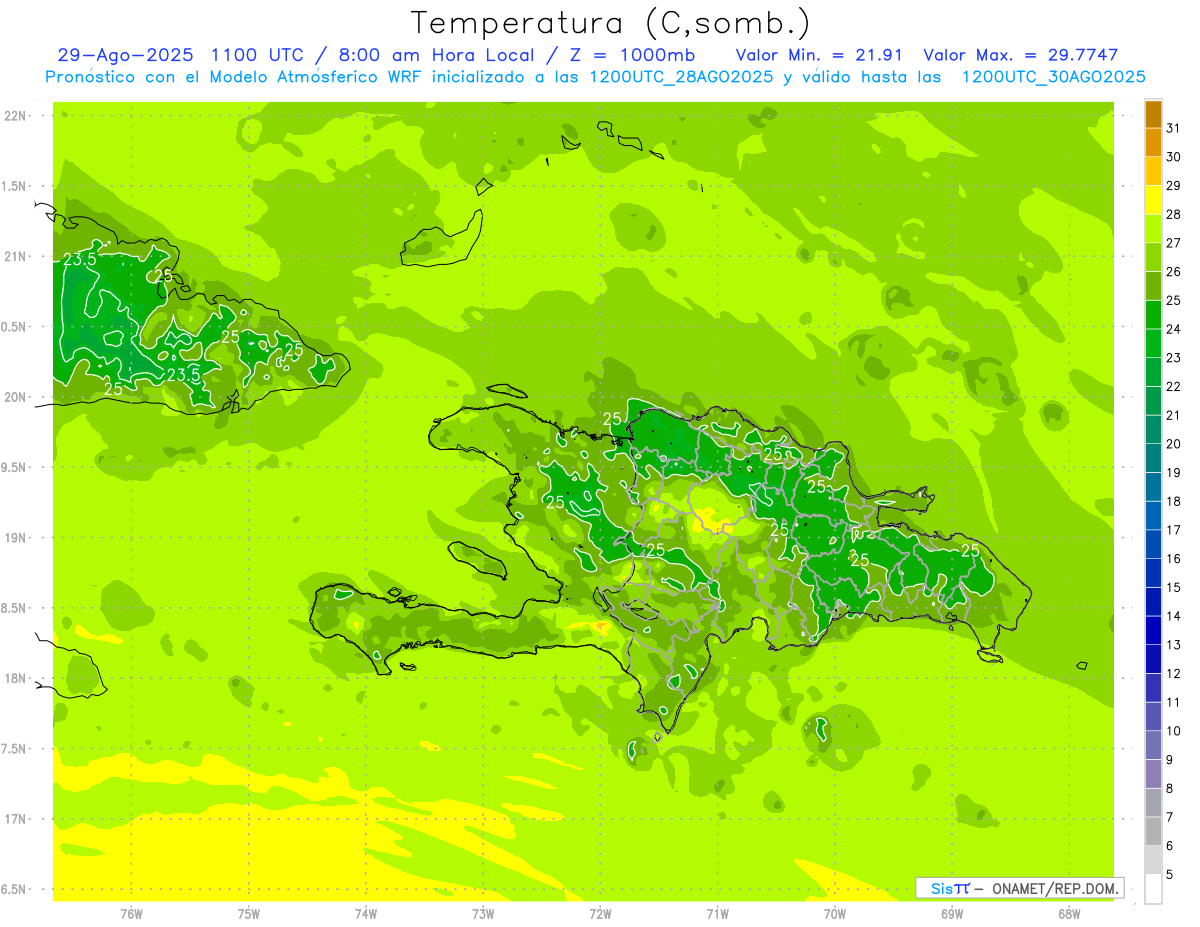Pick the teal legend swatch between 19 and 20
This screenshot has height=927, width=1200.
pyautogui.click(x=1153, y=459)
